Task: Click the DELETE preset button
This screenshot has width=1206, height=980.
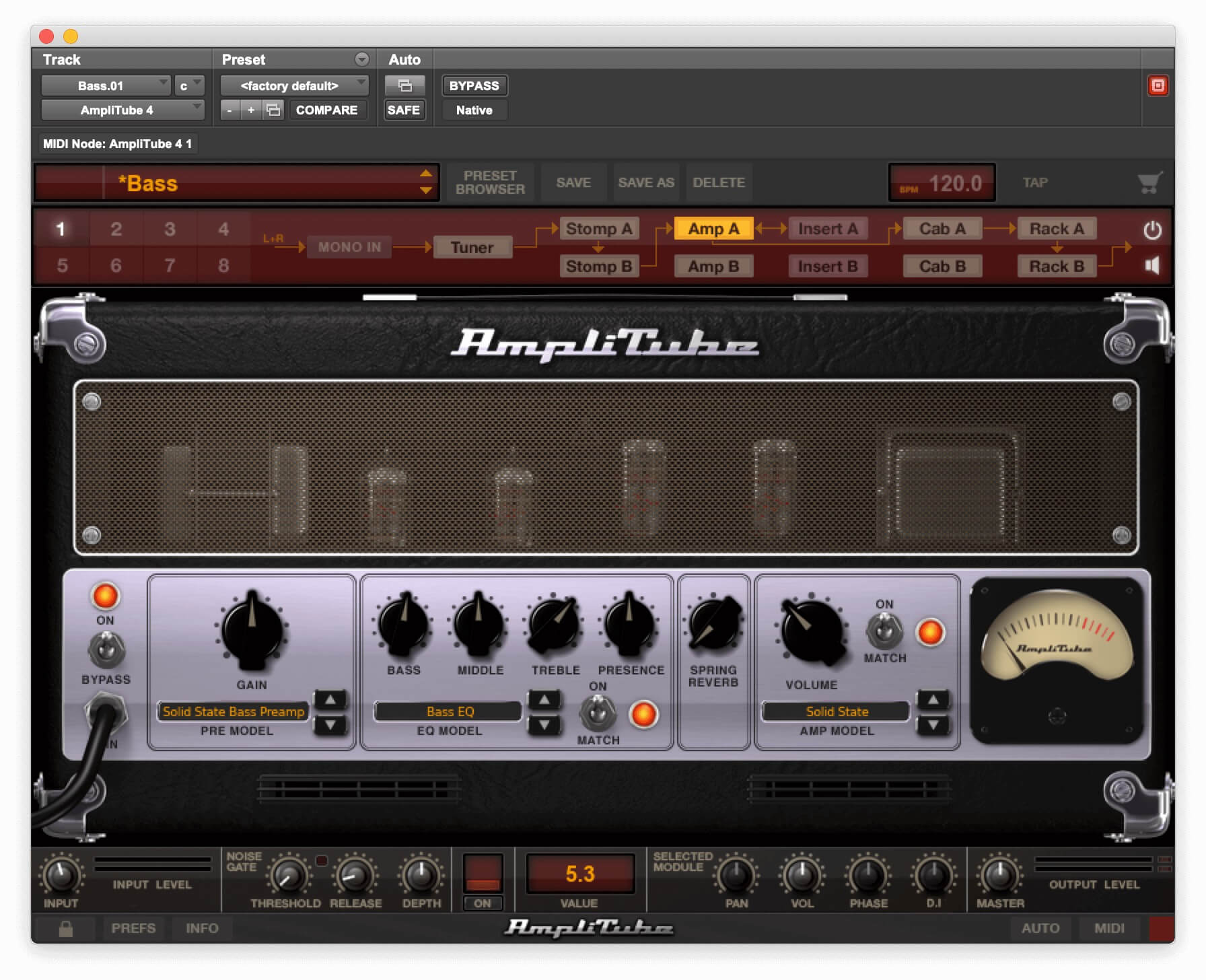Action: (x=719, y=182)
